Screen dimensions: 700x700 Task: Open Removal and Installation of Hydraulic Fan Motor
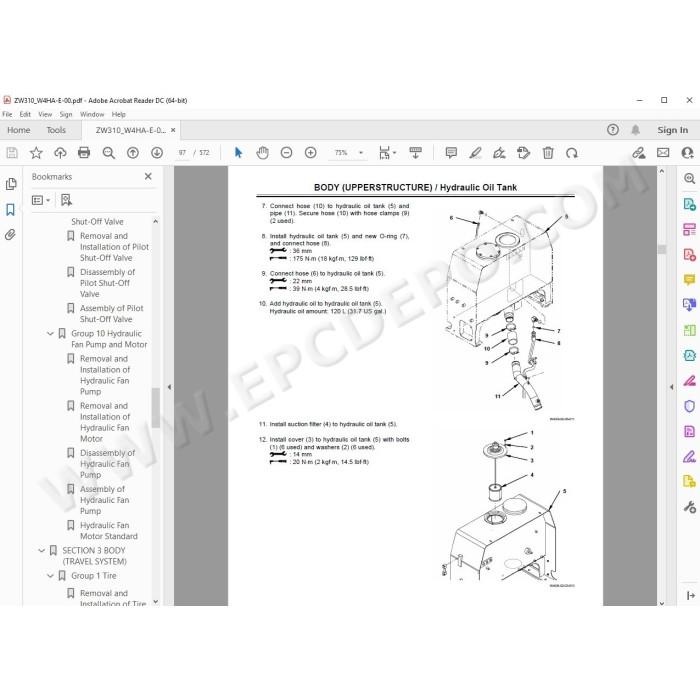coord(105,422)
